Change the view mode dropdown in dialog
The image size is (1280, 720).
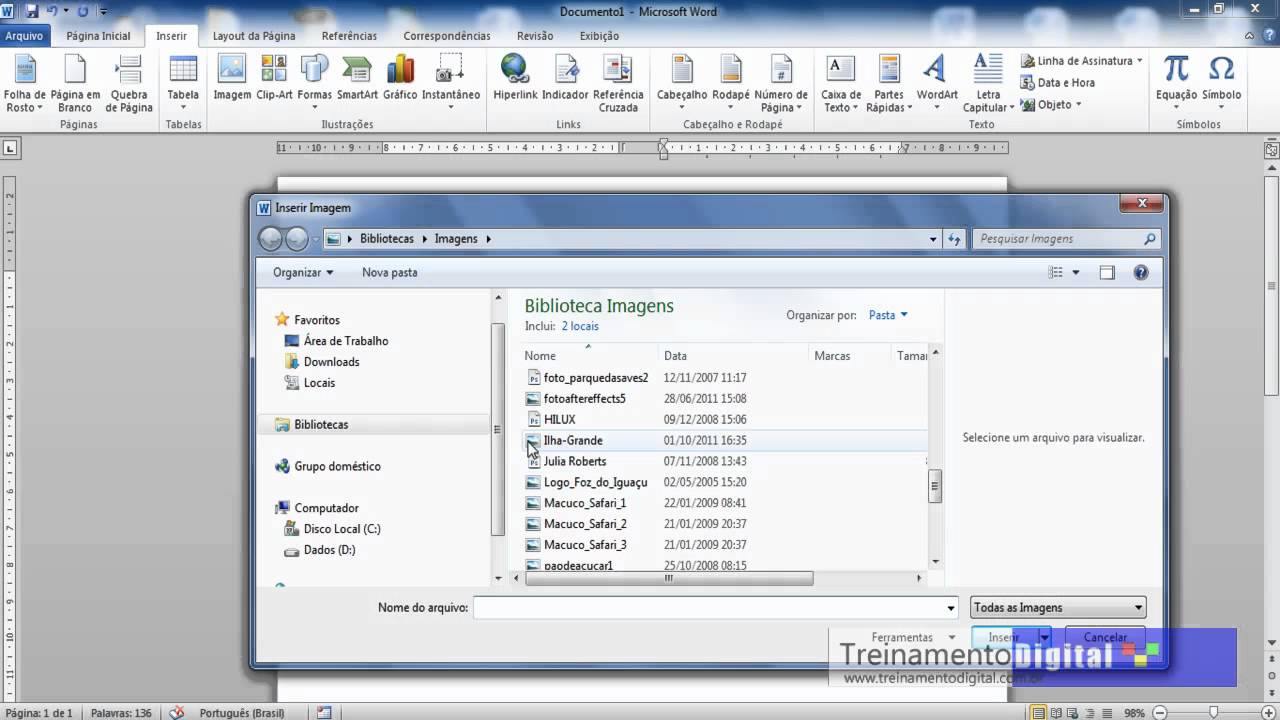pyautogui.click(x=1076, y=272)
